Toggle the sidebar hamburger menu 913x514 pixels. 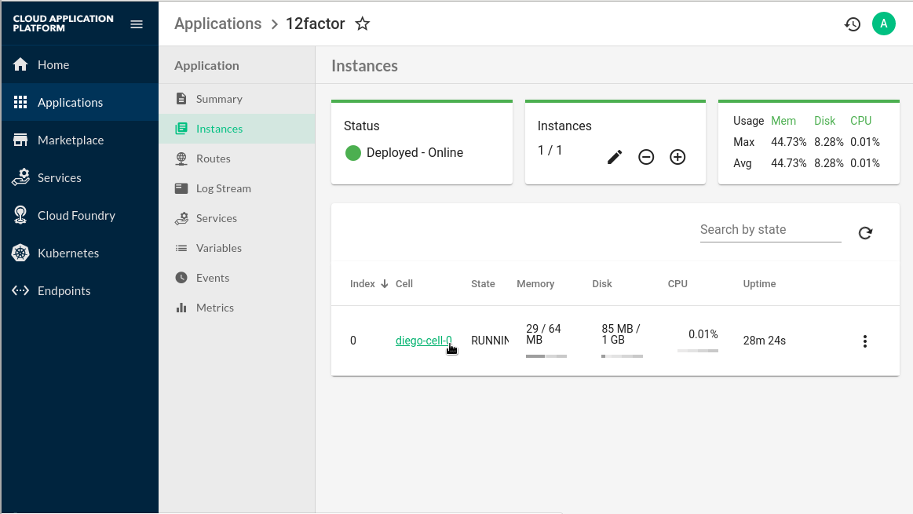tap(137, 24)
